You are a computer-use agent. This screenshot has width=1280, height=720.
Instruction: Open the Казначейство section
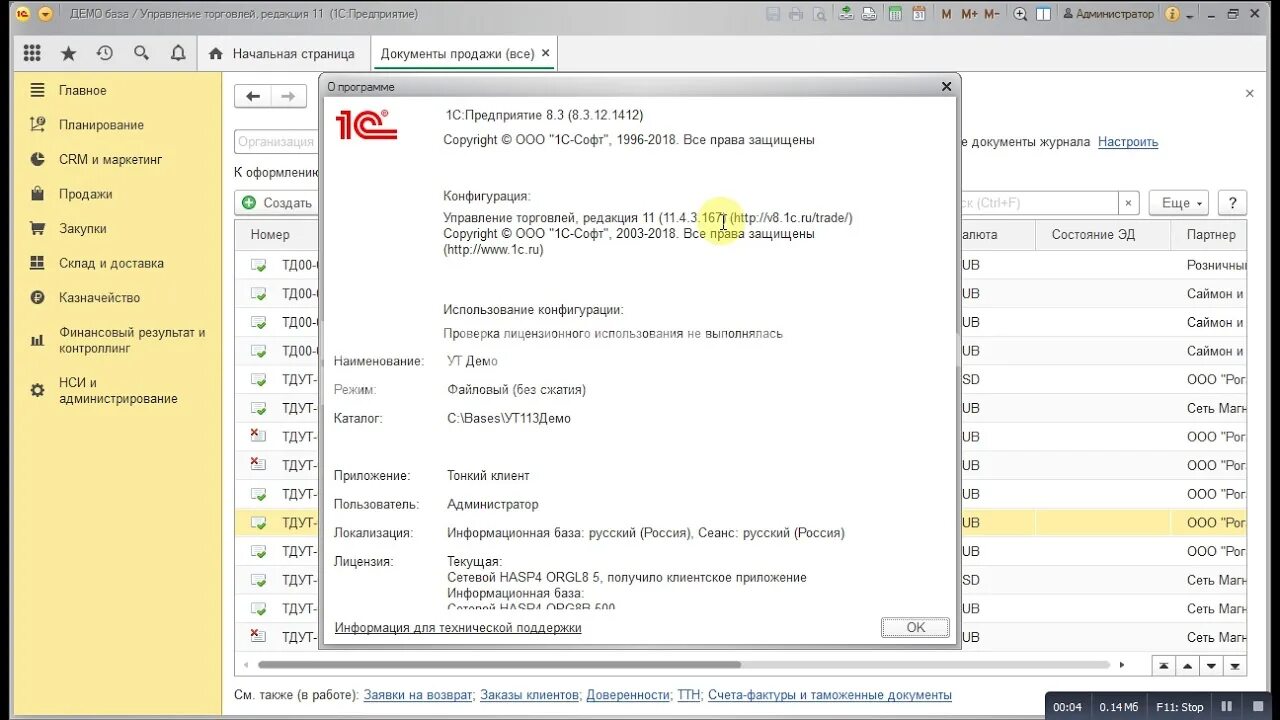(99, 297)
